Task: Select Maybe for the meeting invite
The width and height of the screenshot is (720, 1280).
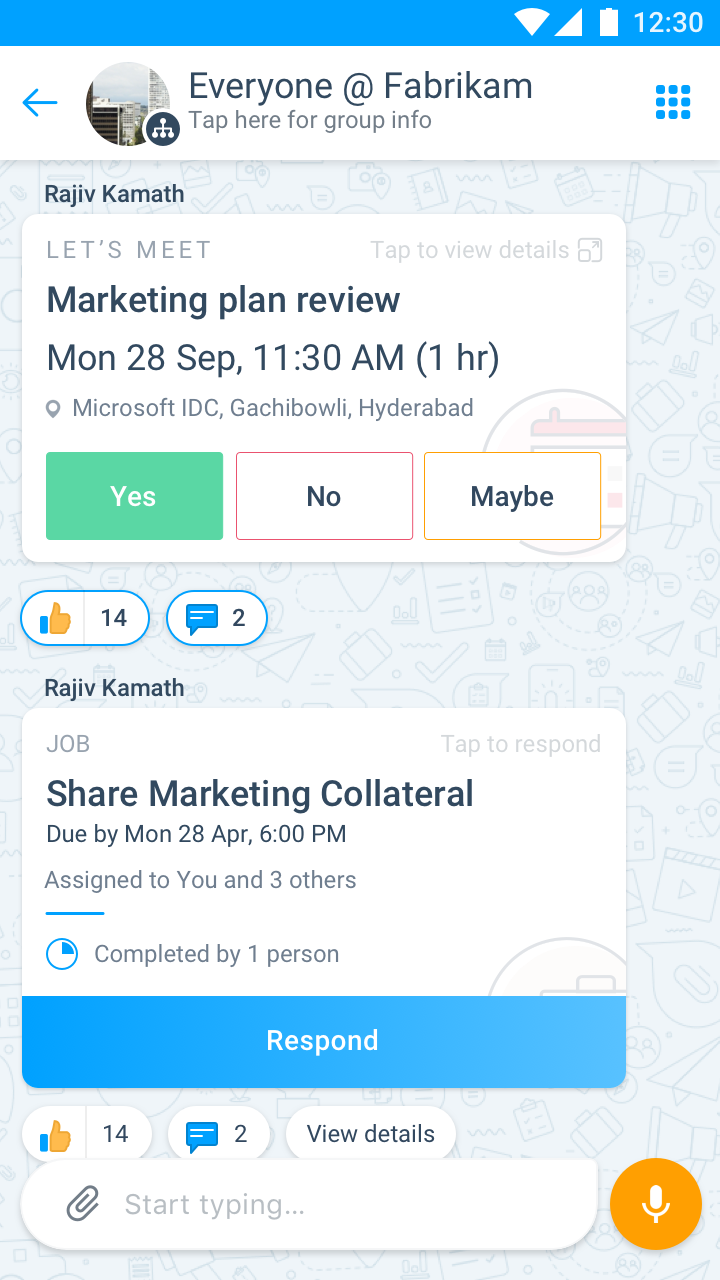Action: point(512,496)
